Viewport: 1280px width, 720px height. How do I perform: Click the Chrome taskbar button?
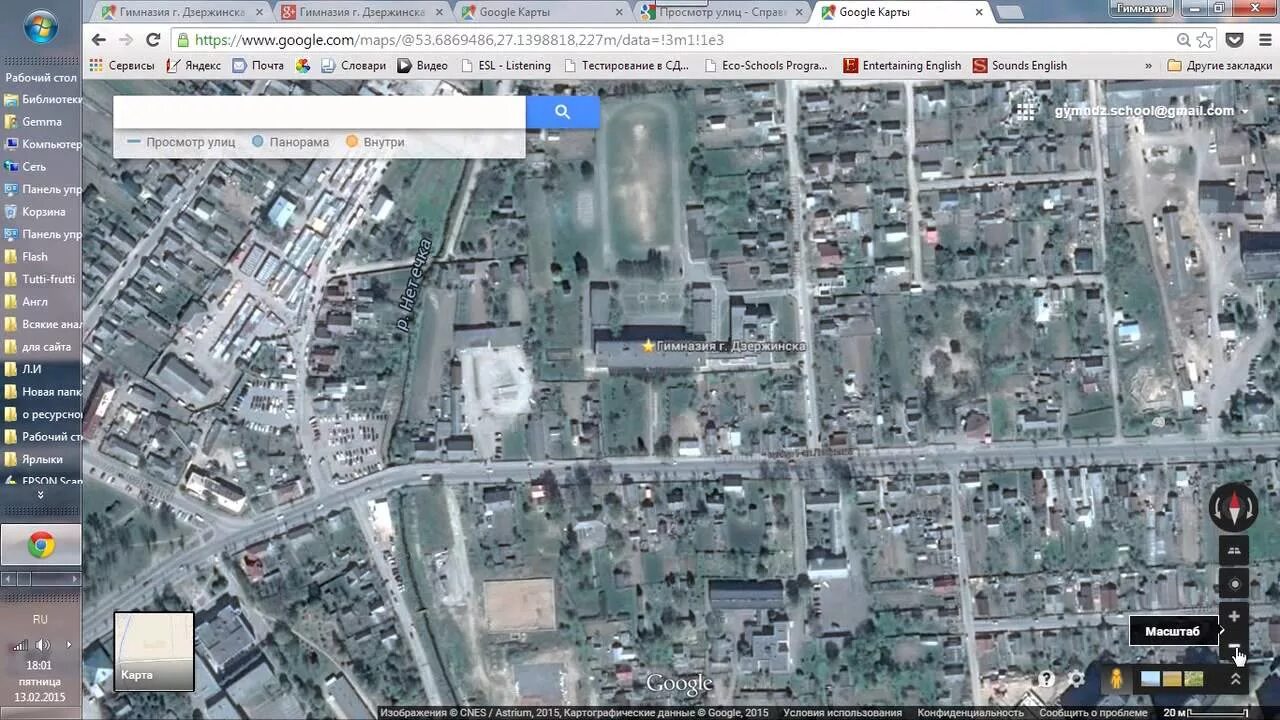tap(41, 545)
